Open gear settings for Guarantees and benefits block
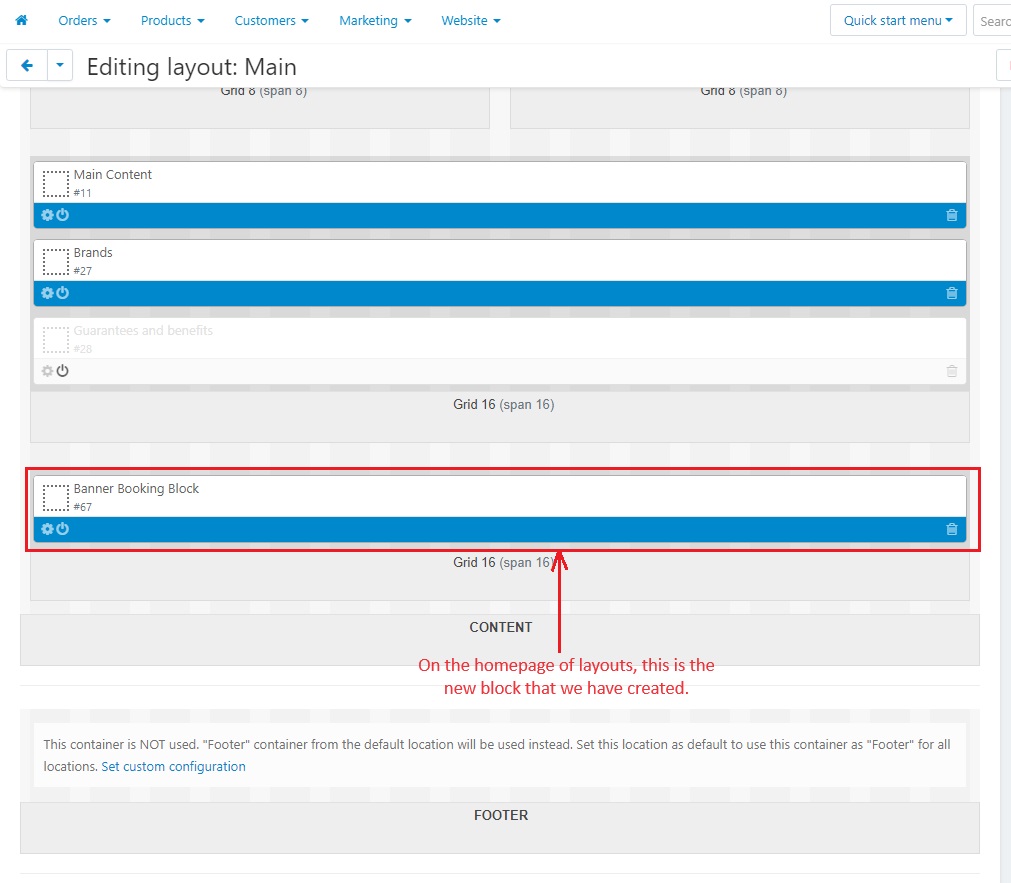This screenshot has width=1011, height=883. [x=47, y=371]
